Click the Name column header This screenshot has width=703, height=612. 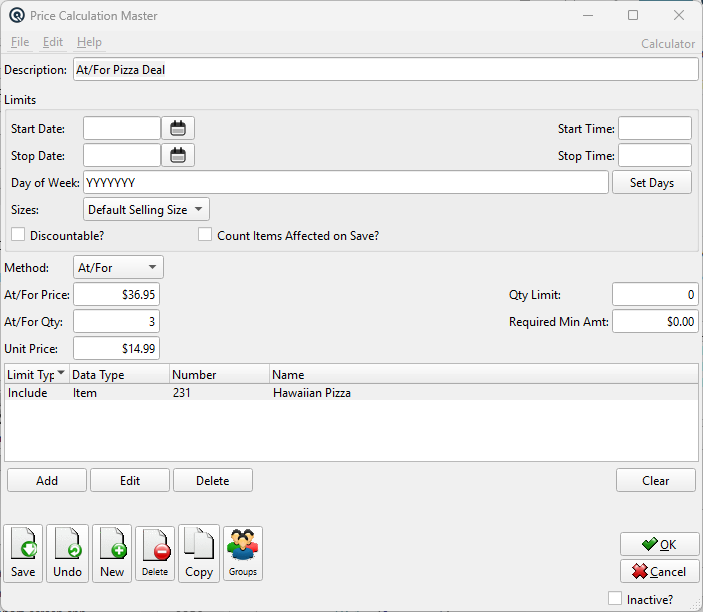[x=484, y=374]
